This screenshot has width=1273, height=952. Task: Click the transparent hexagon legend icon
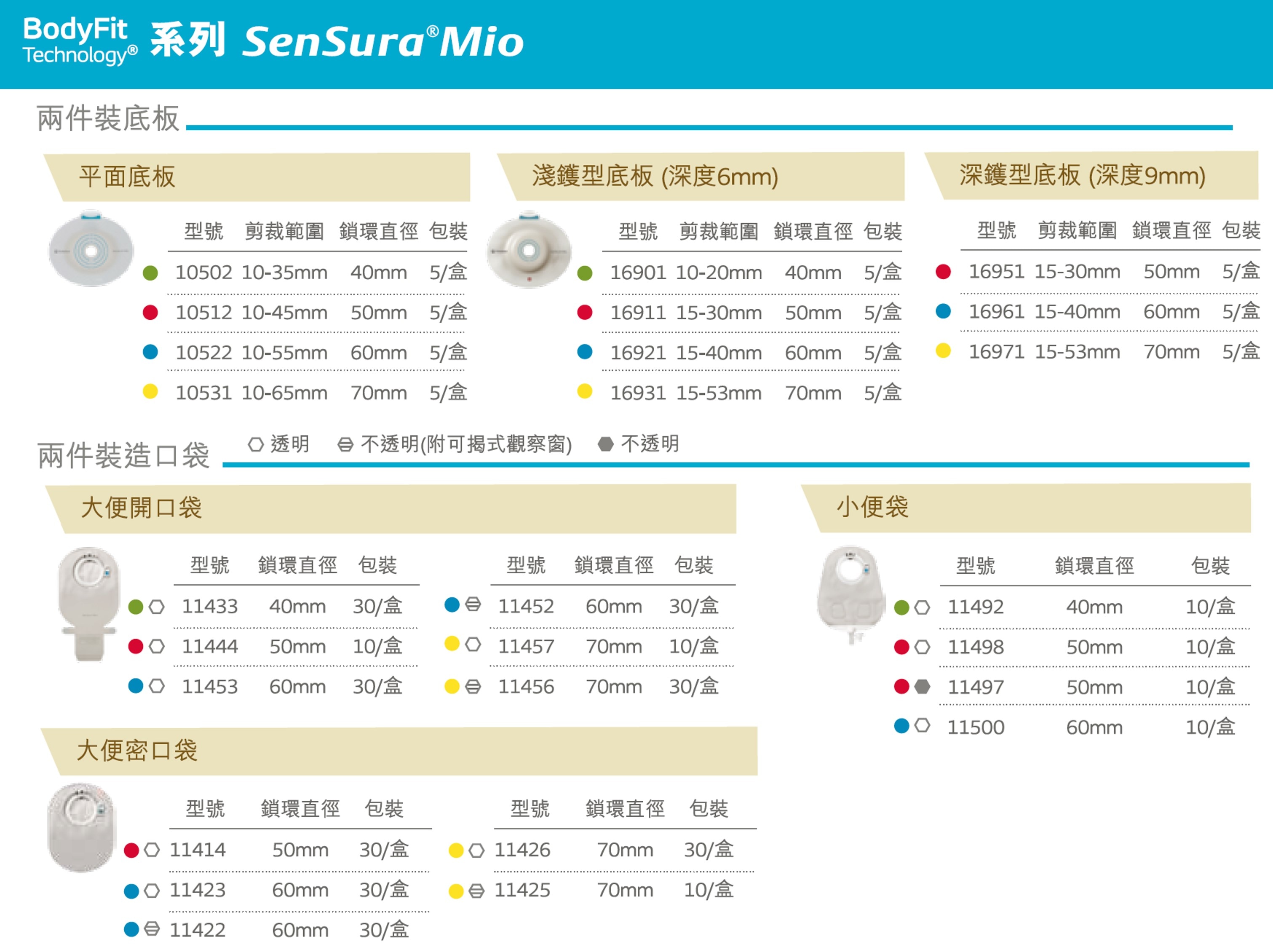(256, 444)
